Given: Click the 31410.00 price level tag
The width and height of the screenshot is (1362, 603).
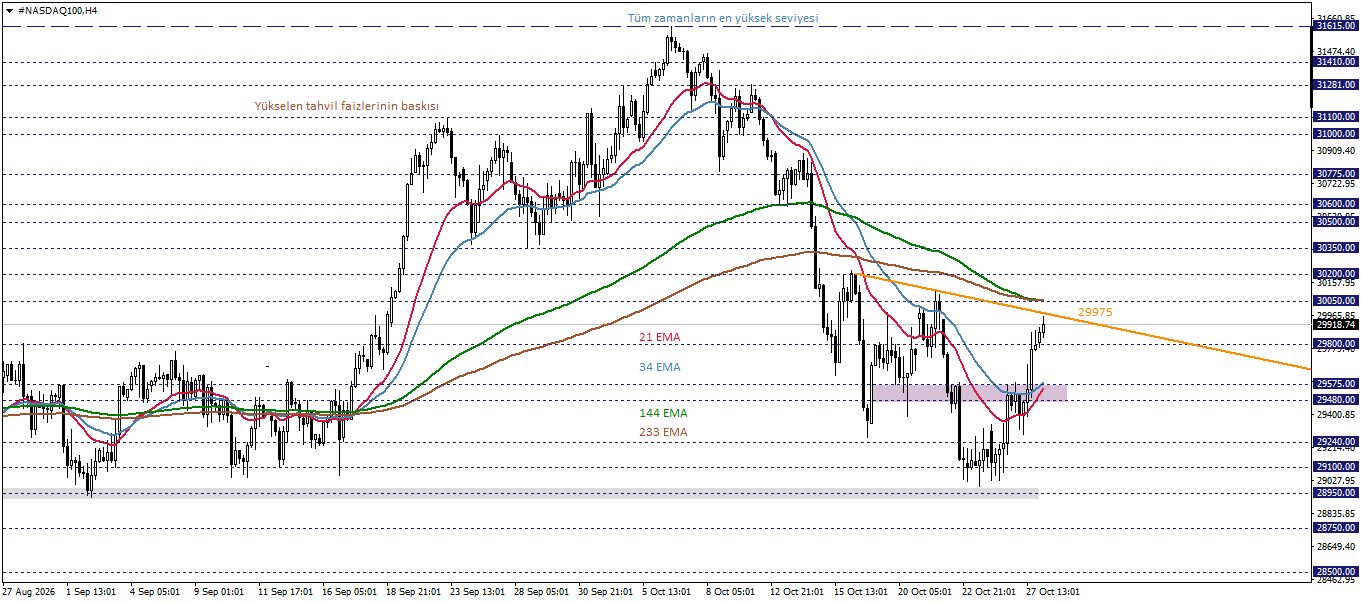Looking at the screenshot, I should (1335, 62).
